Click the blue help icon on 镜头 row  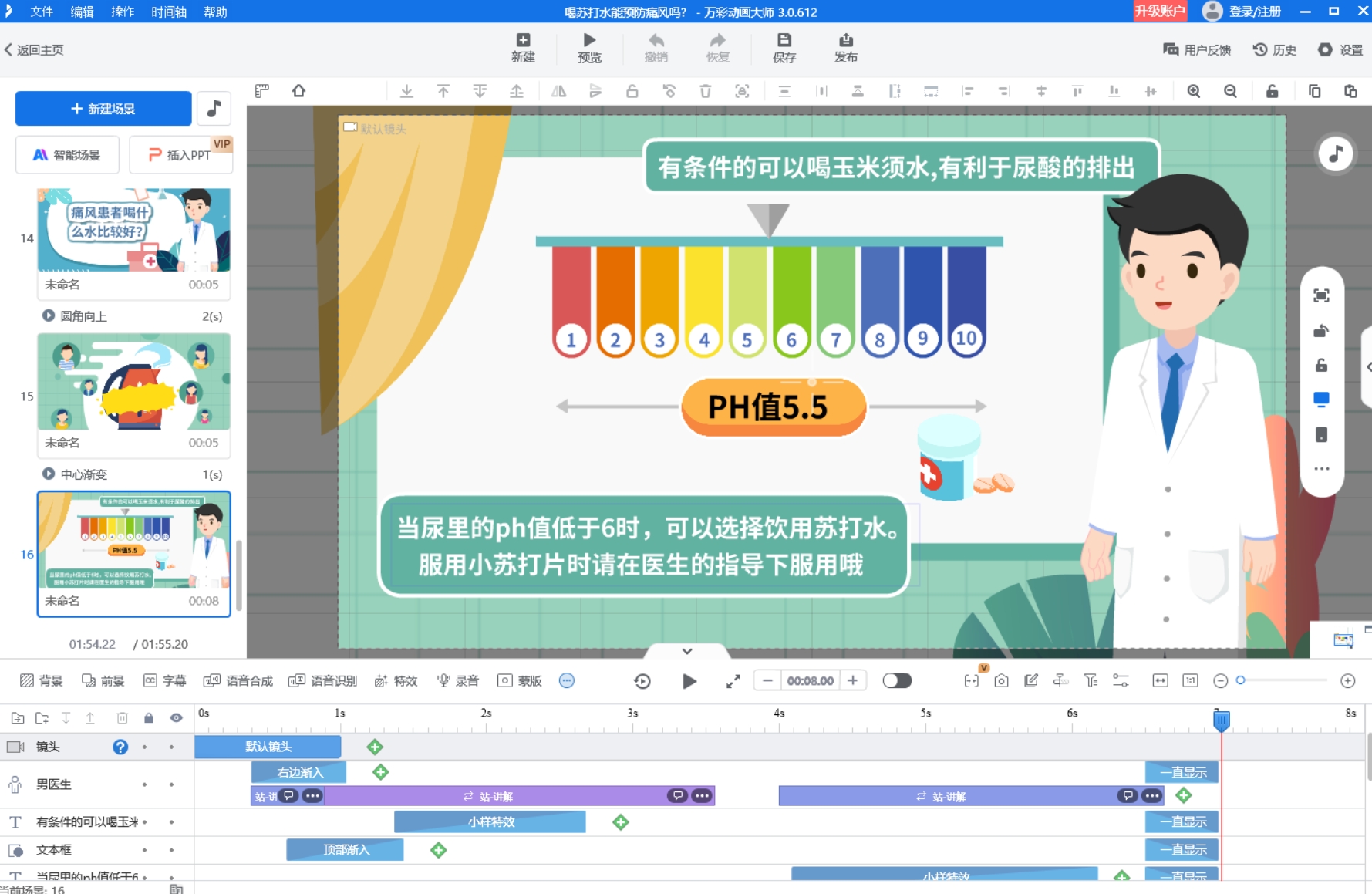click(120, 747)
